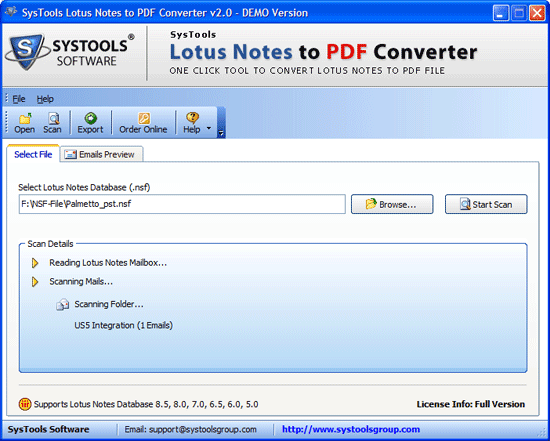Click the Scanning Mails... text

click(x=81, y=281)
